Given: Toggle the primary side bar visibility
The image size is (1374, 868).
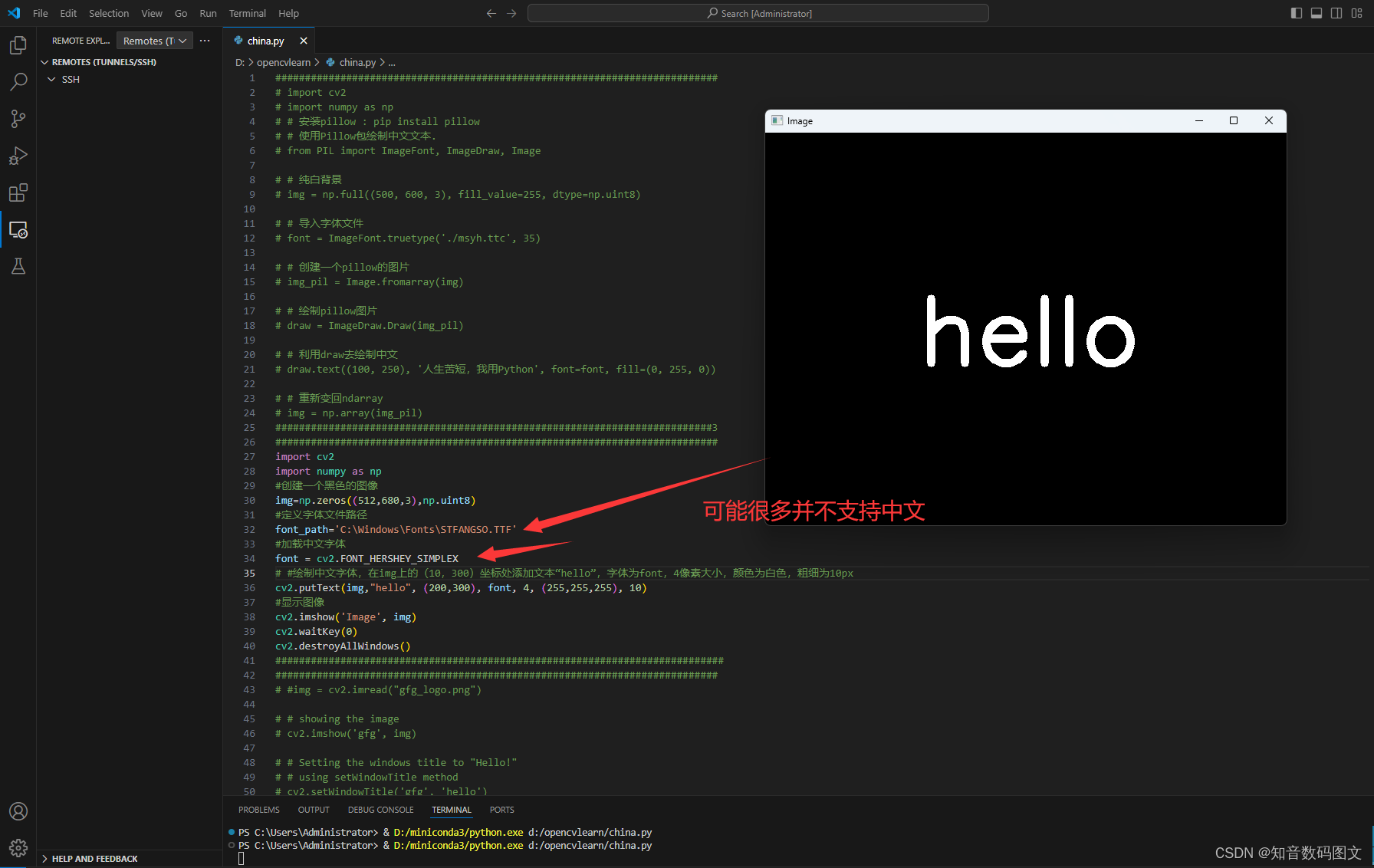Looking at the screenshot, I should click(1296, 13).
